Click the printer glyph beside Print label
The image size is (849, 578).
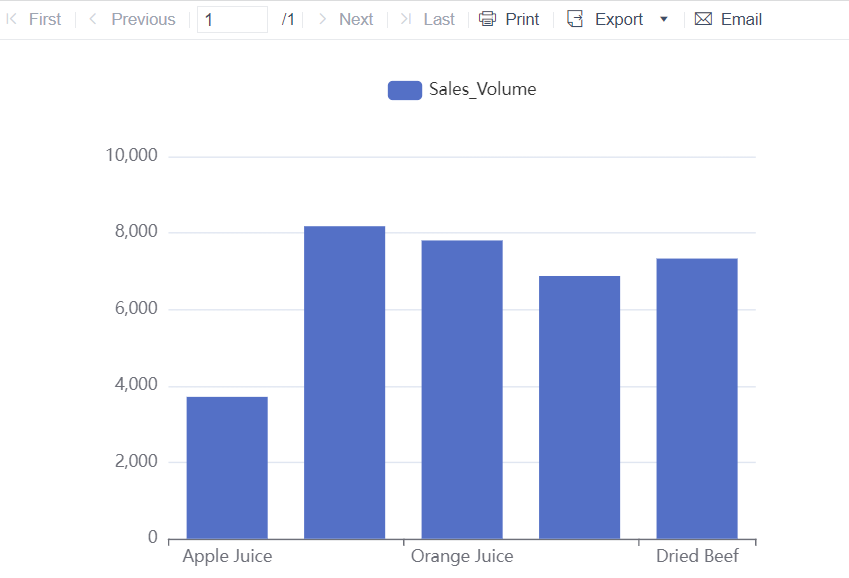click(486, 19)
